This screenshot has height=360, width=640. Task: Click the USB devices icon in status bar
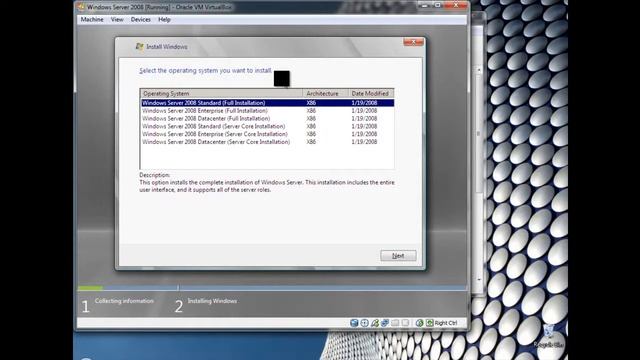[375, 323]
